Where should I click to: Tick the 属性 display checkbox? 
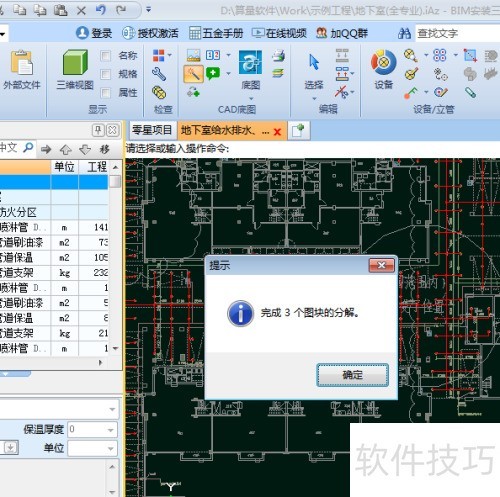[x=105, y=93]
